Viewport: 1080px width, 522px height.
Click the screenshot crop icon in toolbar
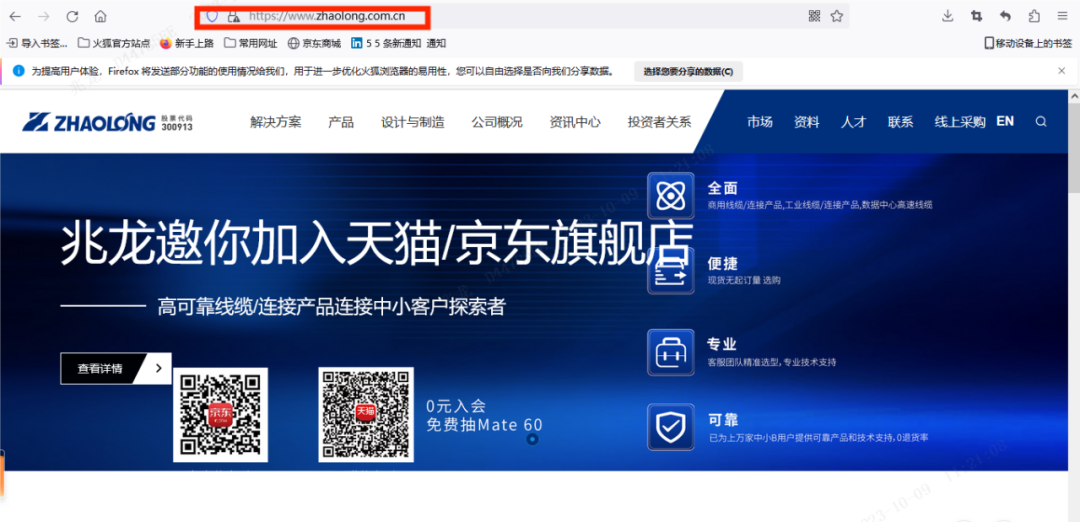[x=976, y=16]
